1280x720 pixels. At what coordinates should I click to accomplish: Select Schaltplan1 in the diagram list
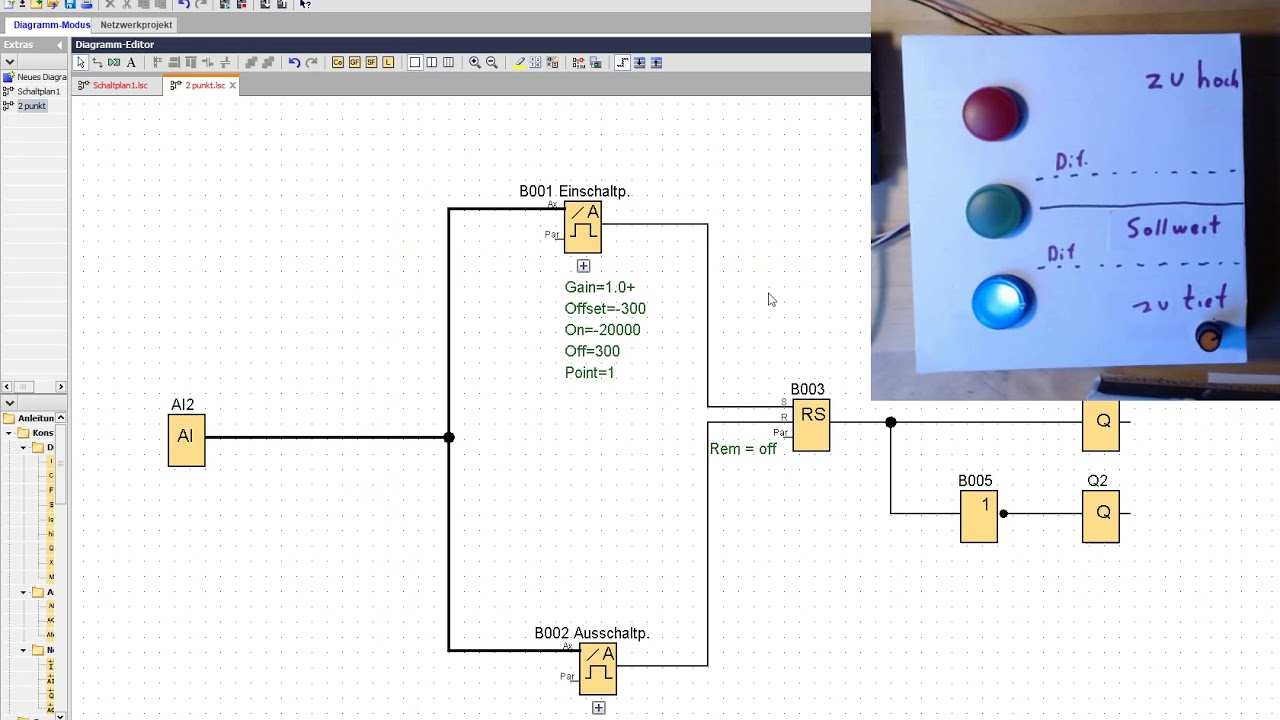[x=38, y=91]
